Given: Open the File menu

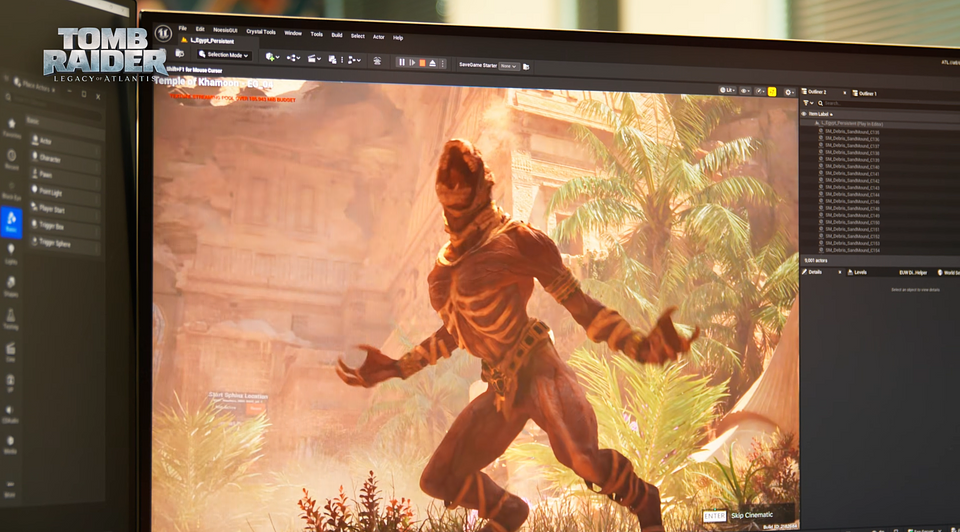Looking at the screenshot, I should click(182, 28).
